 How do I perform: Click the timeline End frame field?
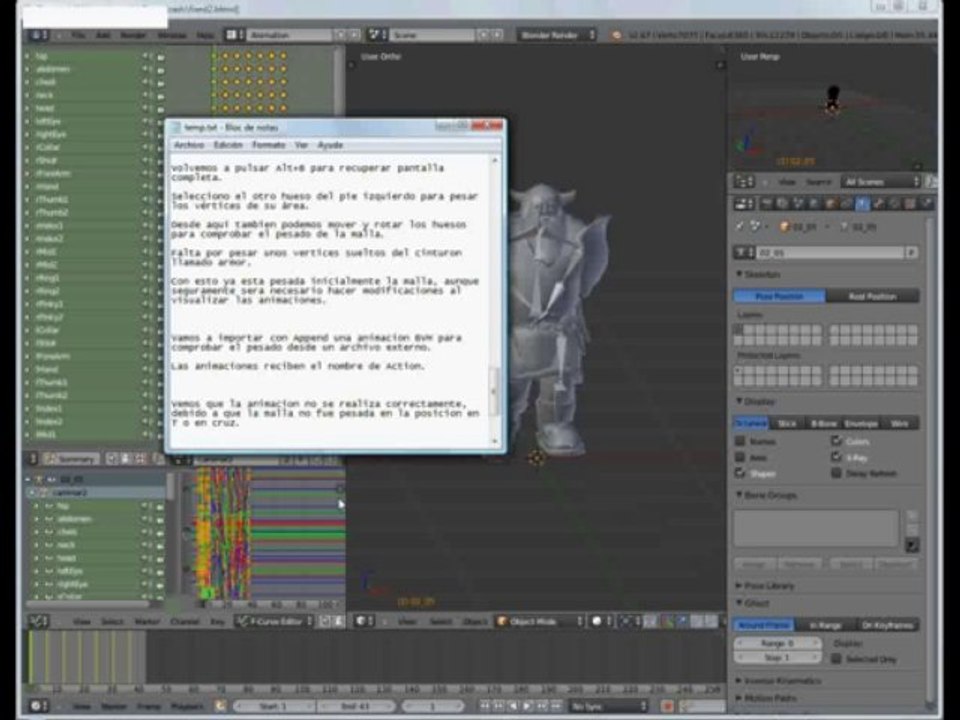pos(356,707)
